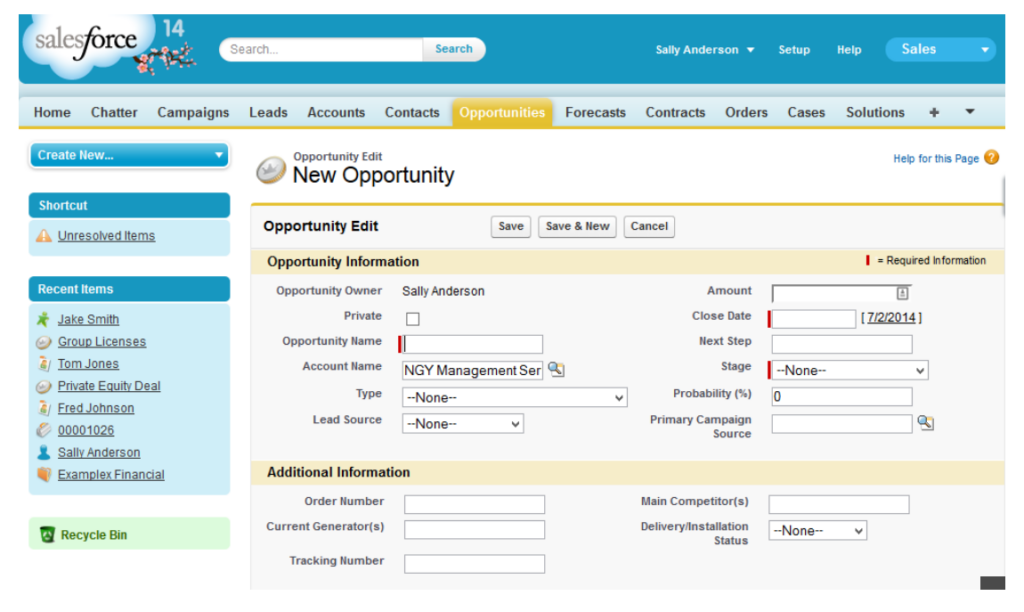Open the Contacts tab
1024x612 pixels.
(412, 112)
